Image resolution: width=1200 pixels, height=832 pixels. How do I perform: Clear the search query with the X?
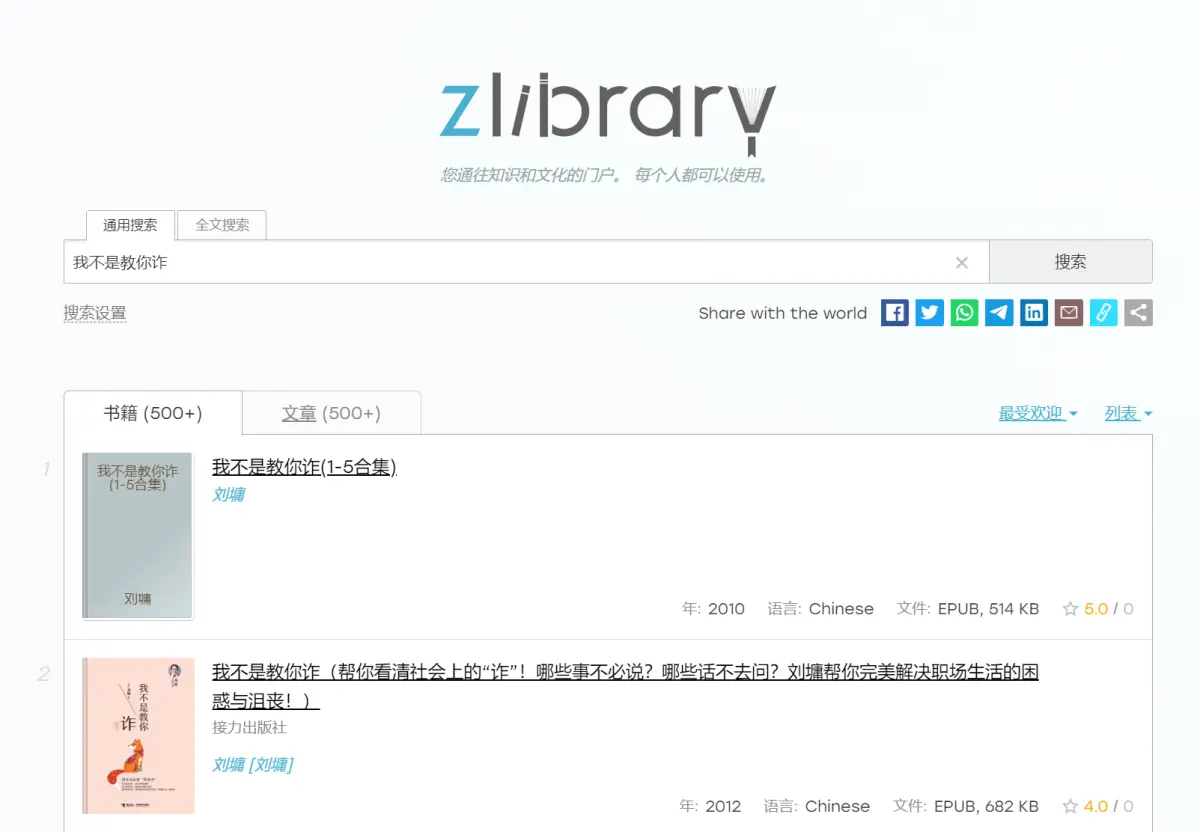coord(962,262)
